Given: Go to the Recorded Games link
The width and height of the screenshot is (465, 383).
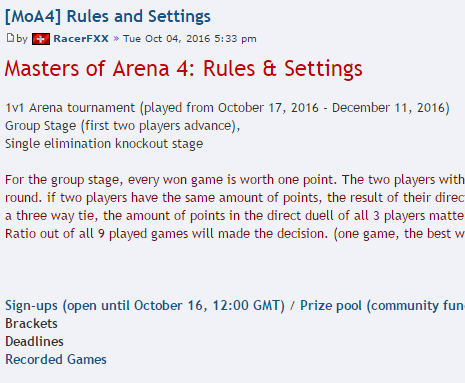Looking at the screenshot, I should [x=56, y=359].
